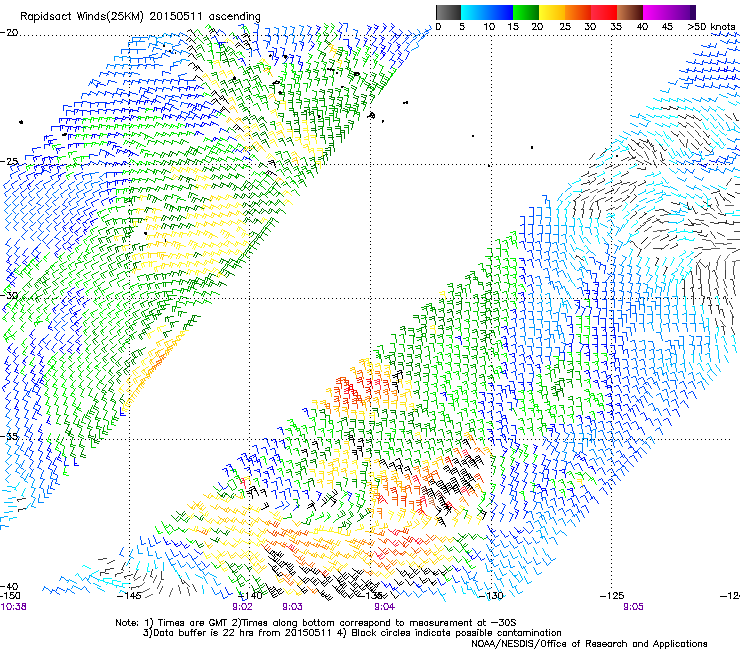Click the cyan 5-10 knots legend segment
This screenshot has width=740, height=650.
tap(474, 12)
